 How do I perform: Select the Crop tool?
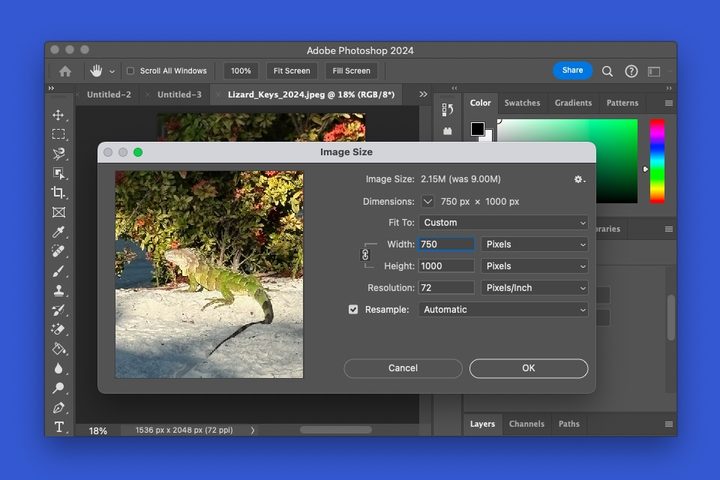(58, 192)
